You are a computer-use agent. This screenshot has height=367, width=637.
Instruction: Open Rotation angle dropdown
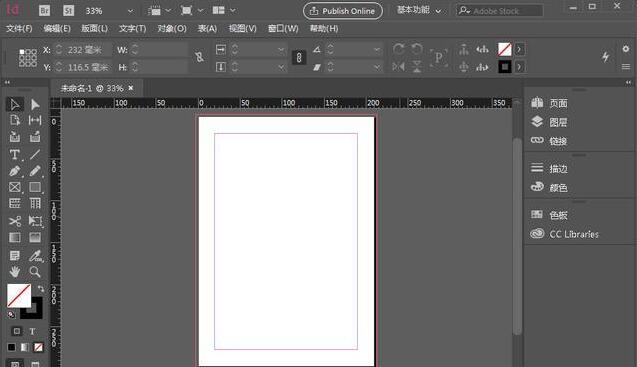click(x=377, y=50)
